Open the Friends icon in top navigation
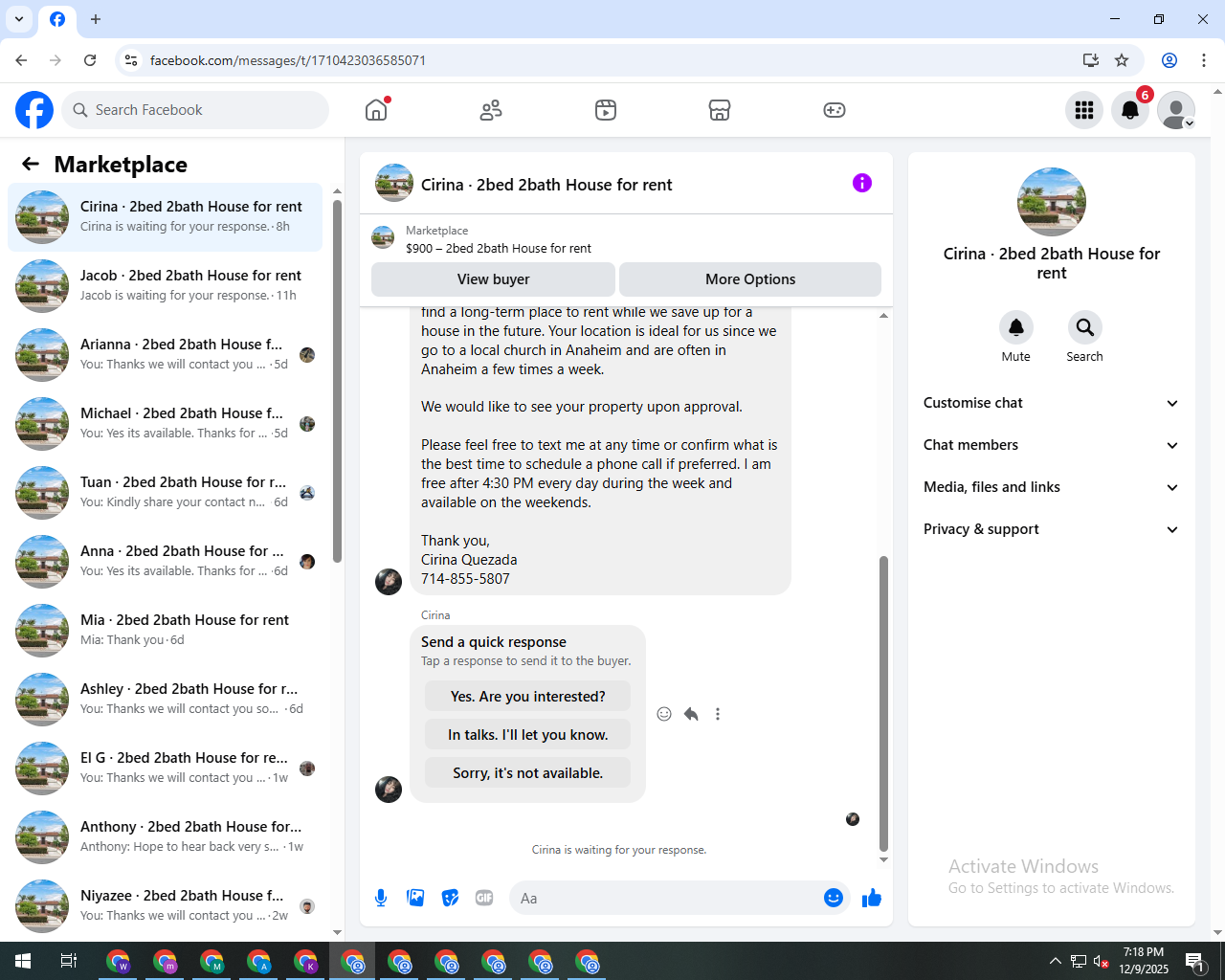The width and height of the screenshot is (1225, 980). pos(491,110)
